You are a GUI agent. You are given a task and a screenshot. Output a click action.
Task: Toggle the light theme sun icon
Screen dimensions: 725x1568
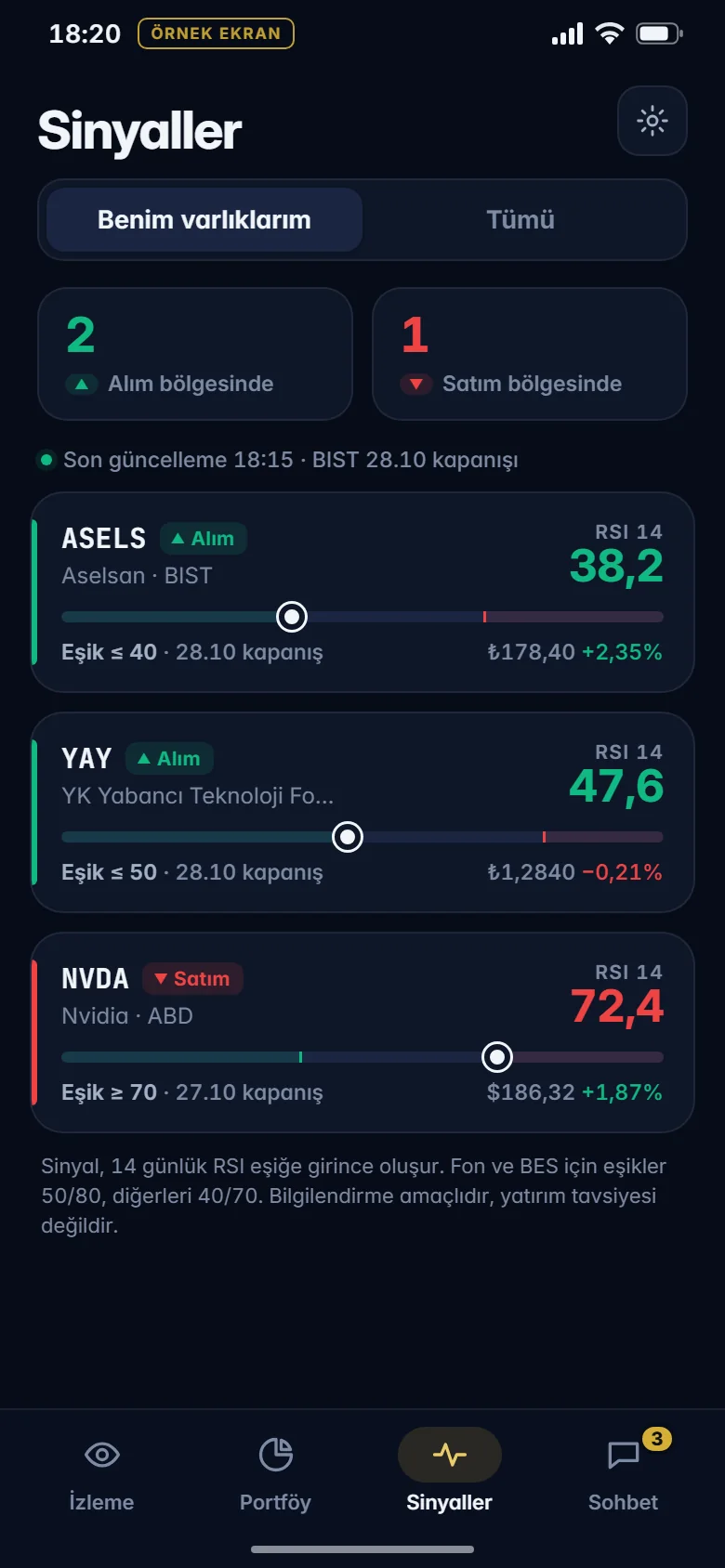[652, 121]
